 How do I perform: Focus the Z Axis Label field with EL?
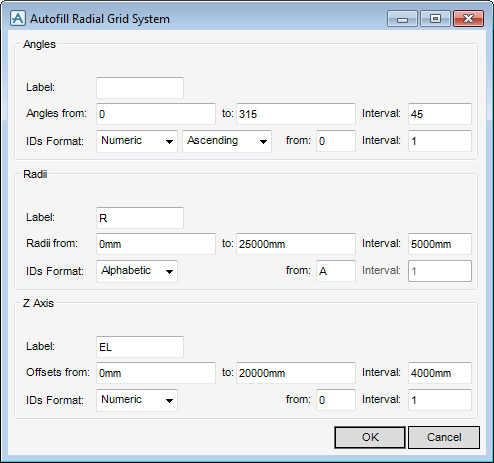[140, 347]
